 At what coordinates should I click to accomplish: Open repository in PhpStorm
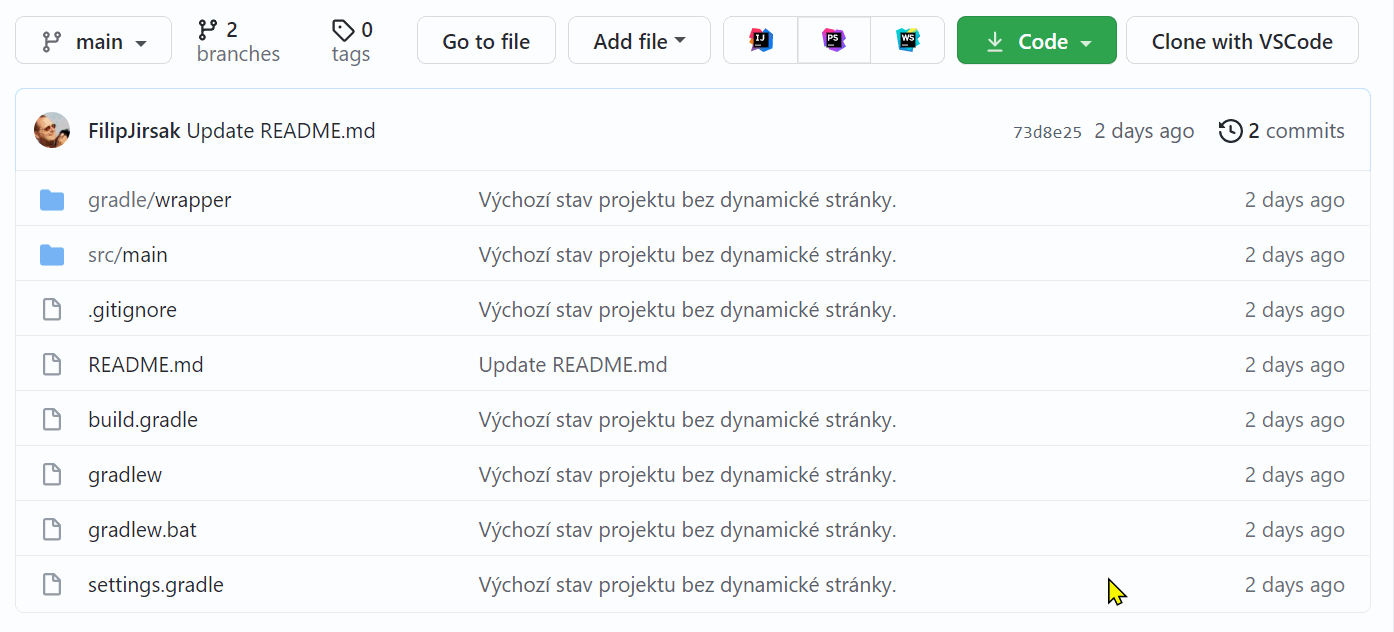click(834, 41)
